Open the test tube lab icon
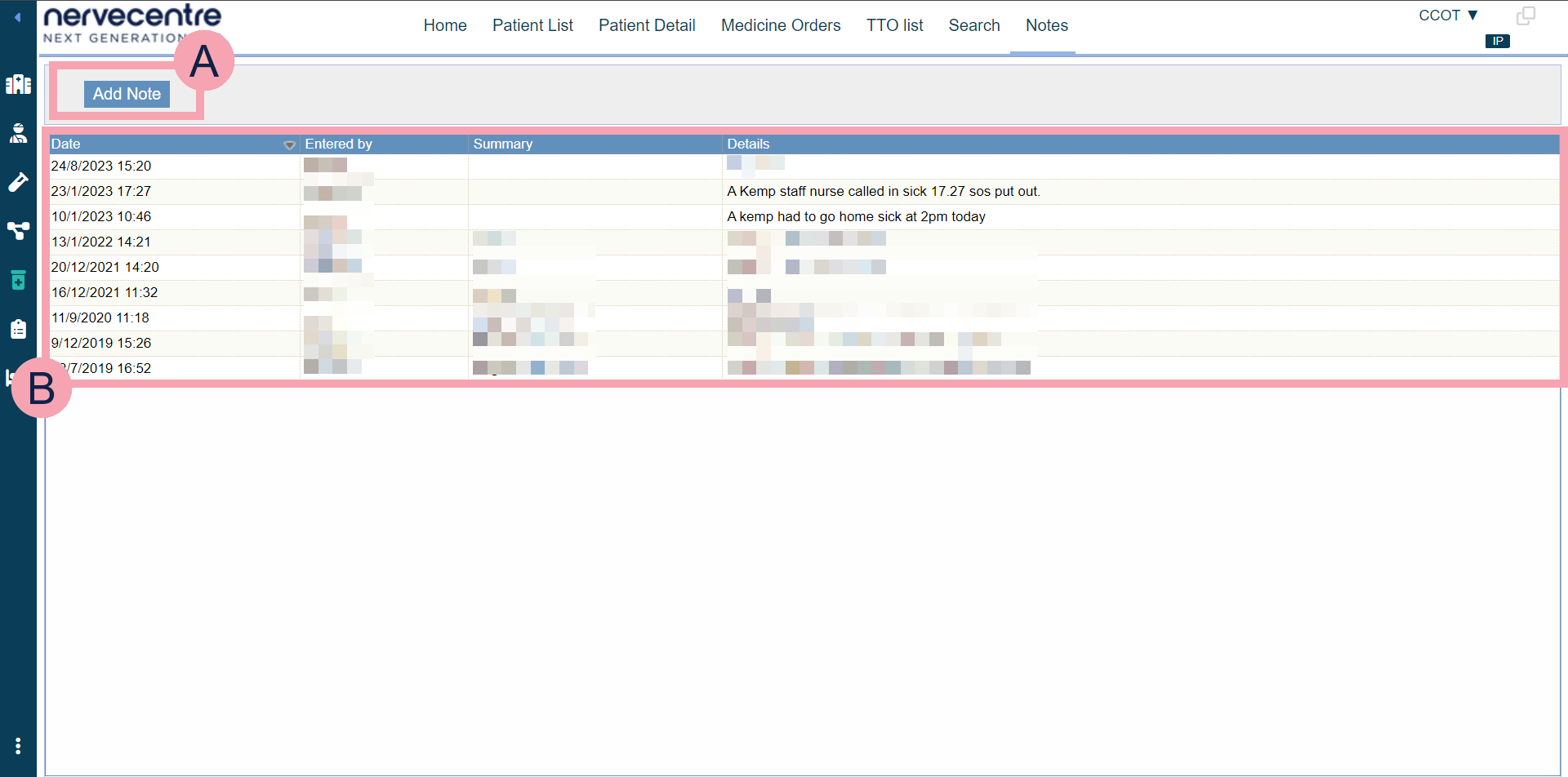Screen dimensions: 1568x777 (18, 182)
